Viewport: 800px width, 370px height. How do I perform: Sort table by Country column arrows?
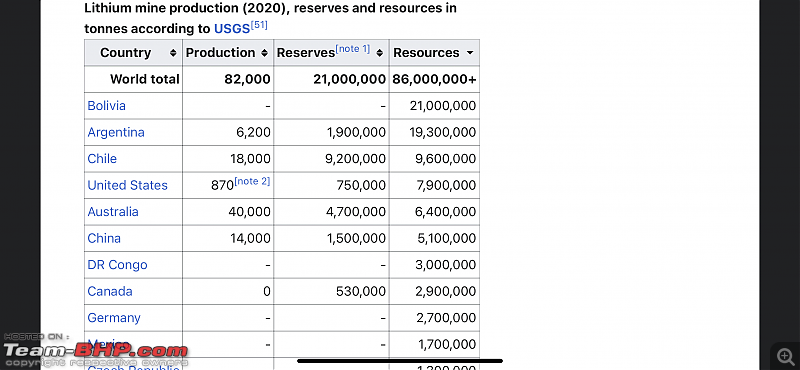173,53
